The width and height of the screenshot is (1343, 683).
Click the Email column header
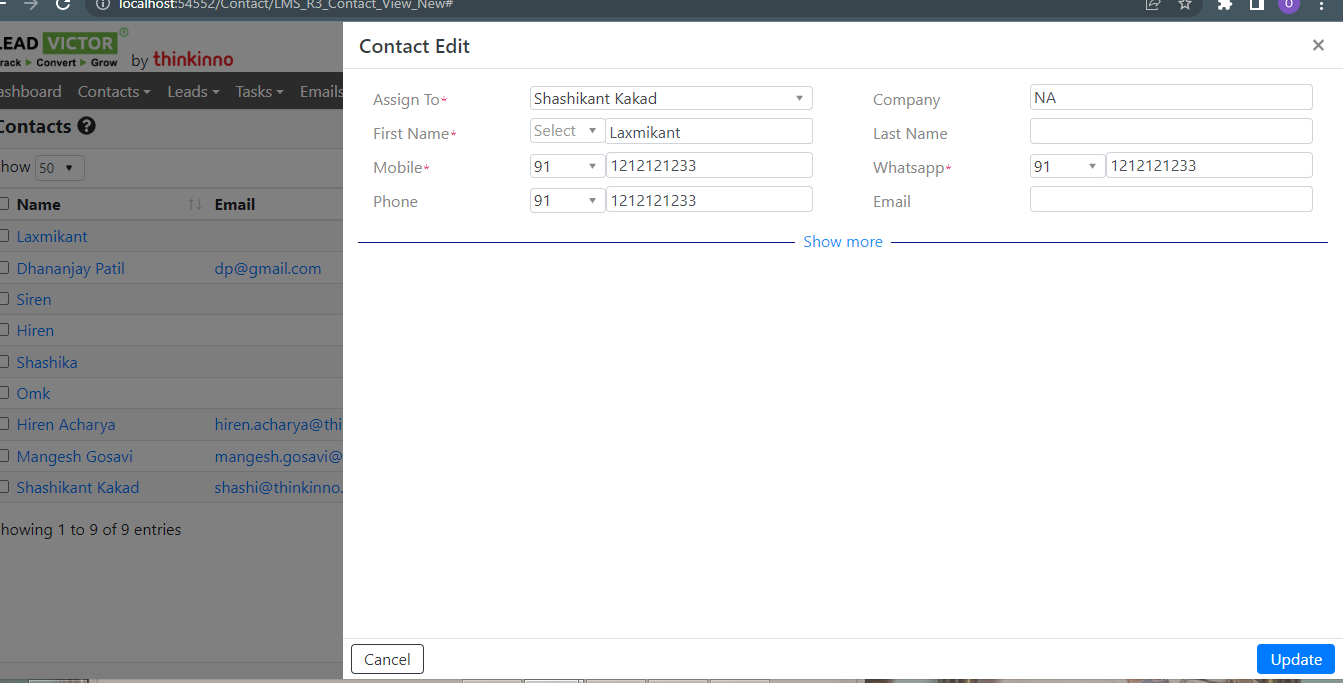coord(235,204)
